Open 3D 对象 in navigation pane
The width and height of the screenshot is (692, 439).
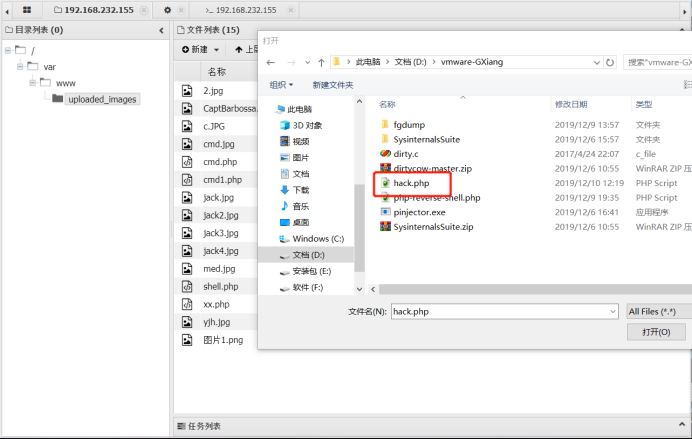307,125
